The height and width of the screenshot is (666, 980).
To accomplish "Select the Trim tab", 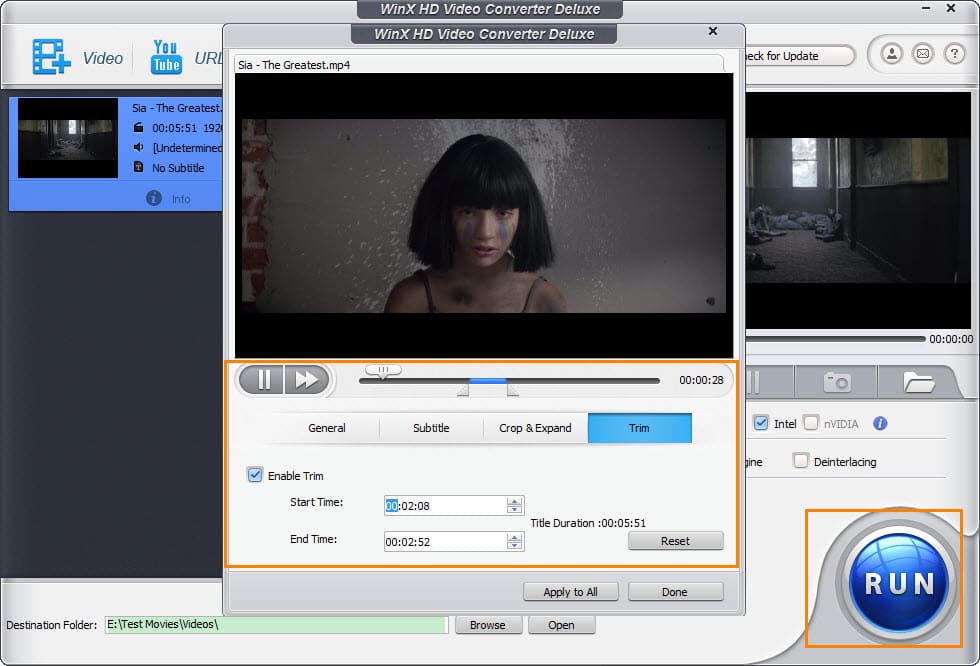I will (639, 428).
